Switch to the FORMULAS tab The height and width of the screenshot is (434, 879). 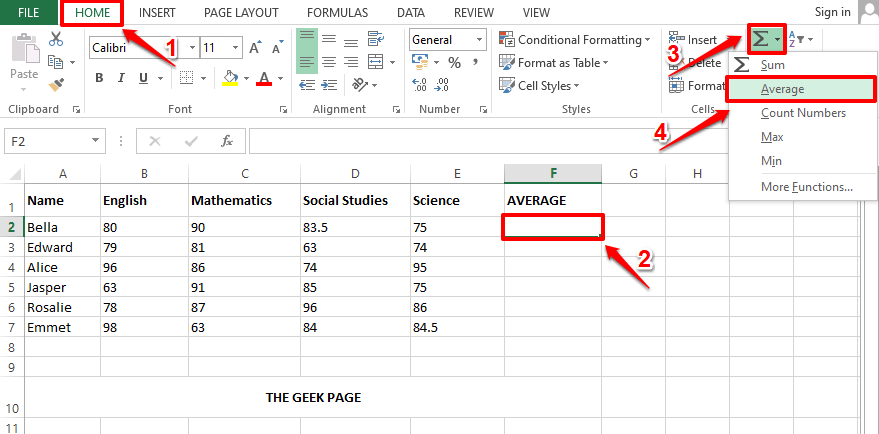pyautogui.click(x=337, y=12)
